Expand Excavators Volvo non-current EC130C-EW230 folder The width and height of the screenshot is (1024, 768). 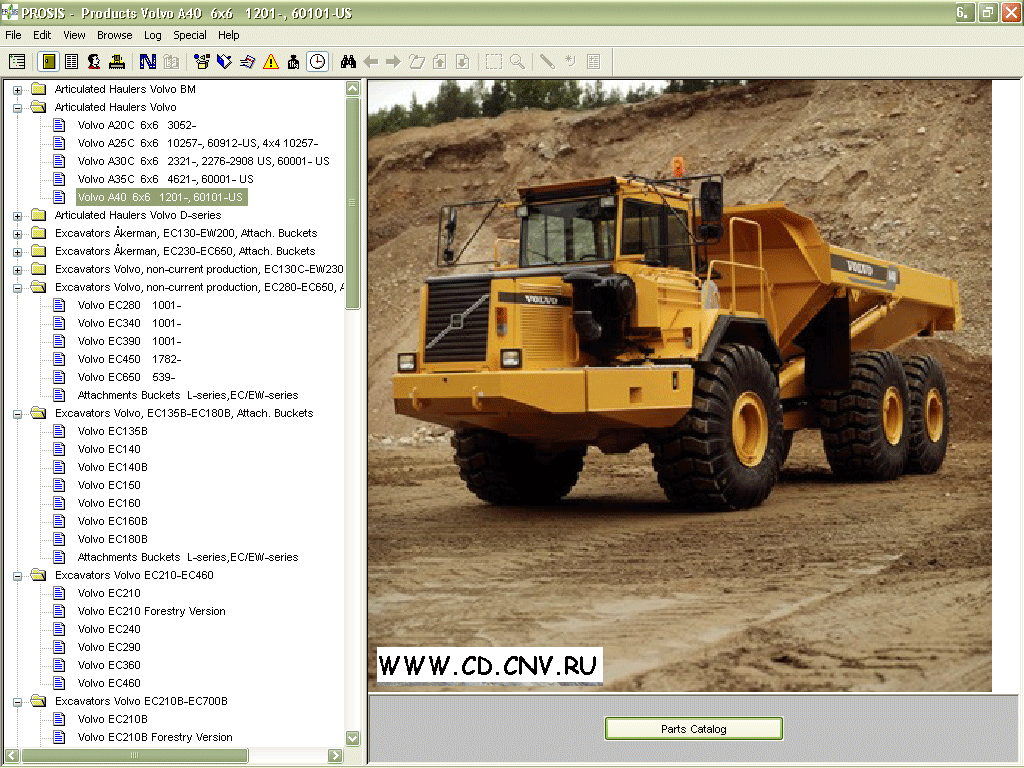coord(18,270)
